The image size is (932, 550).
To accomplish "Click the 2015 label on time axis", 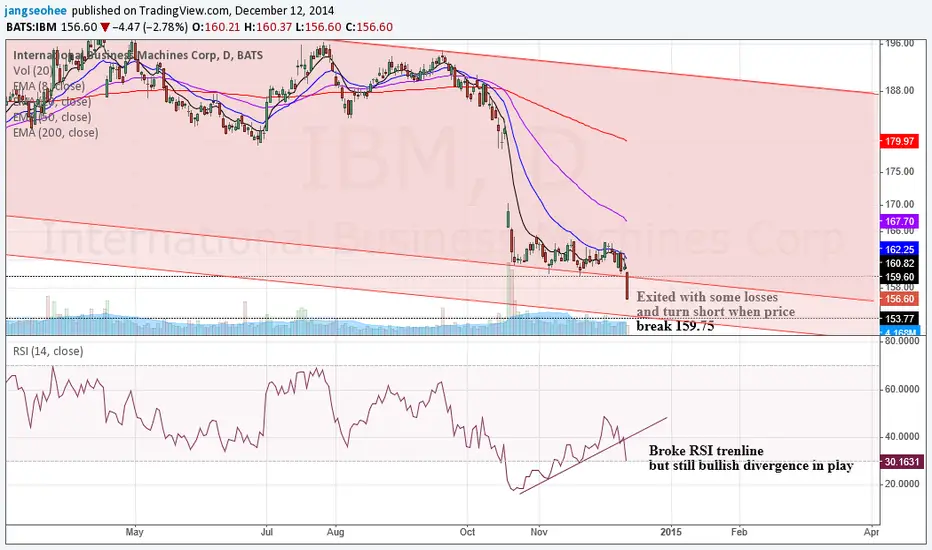I will click(671, 532).
